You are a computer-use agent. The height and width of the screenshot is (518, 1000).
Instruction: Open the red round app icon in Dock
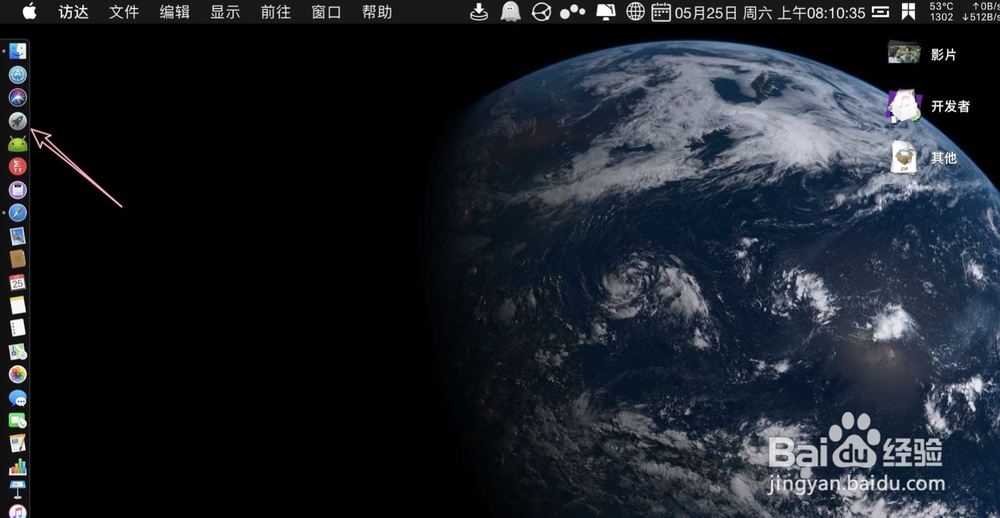[x=17, y=167]
